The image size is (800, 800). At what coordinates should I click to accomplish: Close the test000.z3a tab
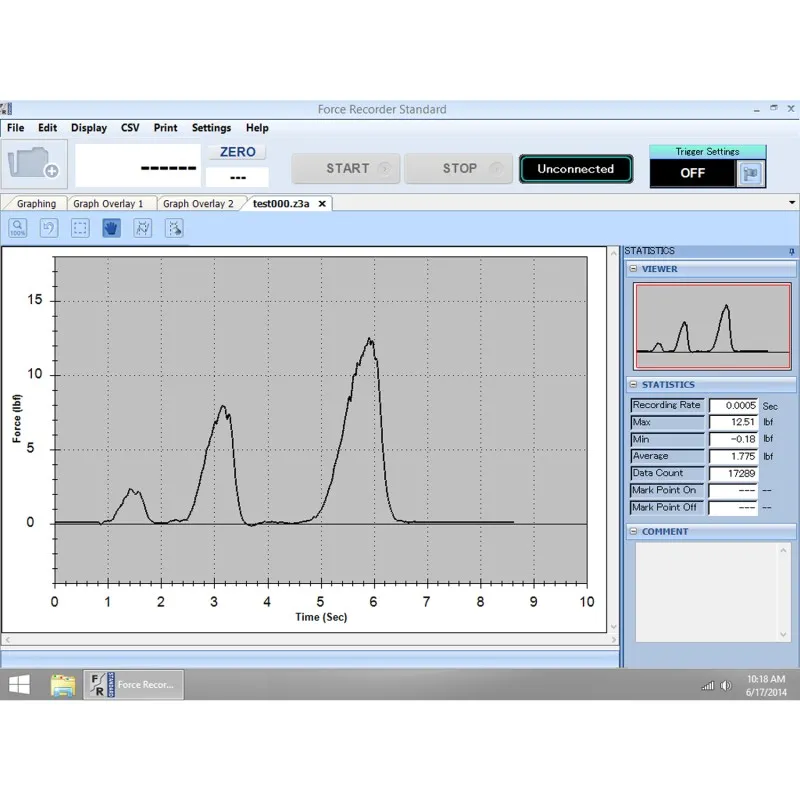pyautogui.click(x=322, y=204)
